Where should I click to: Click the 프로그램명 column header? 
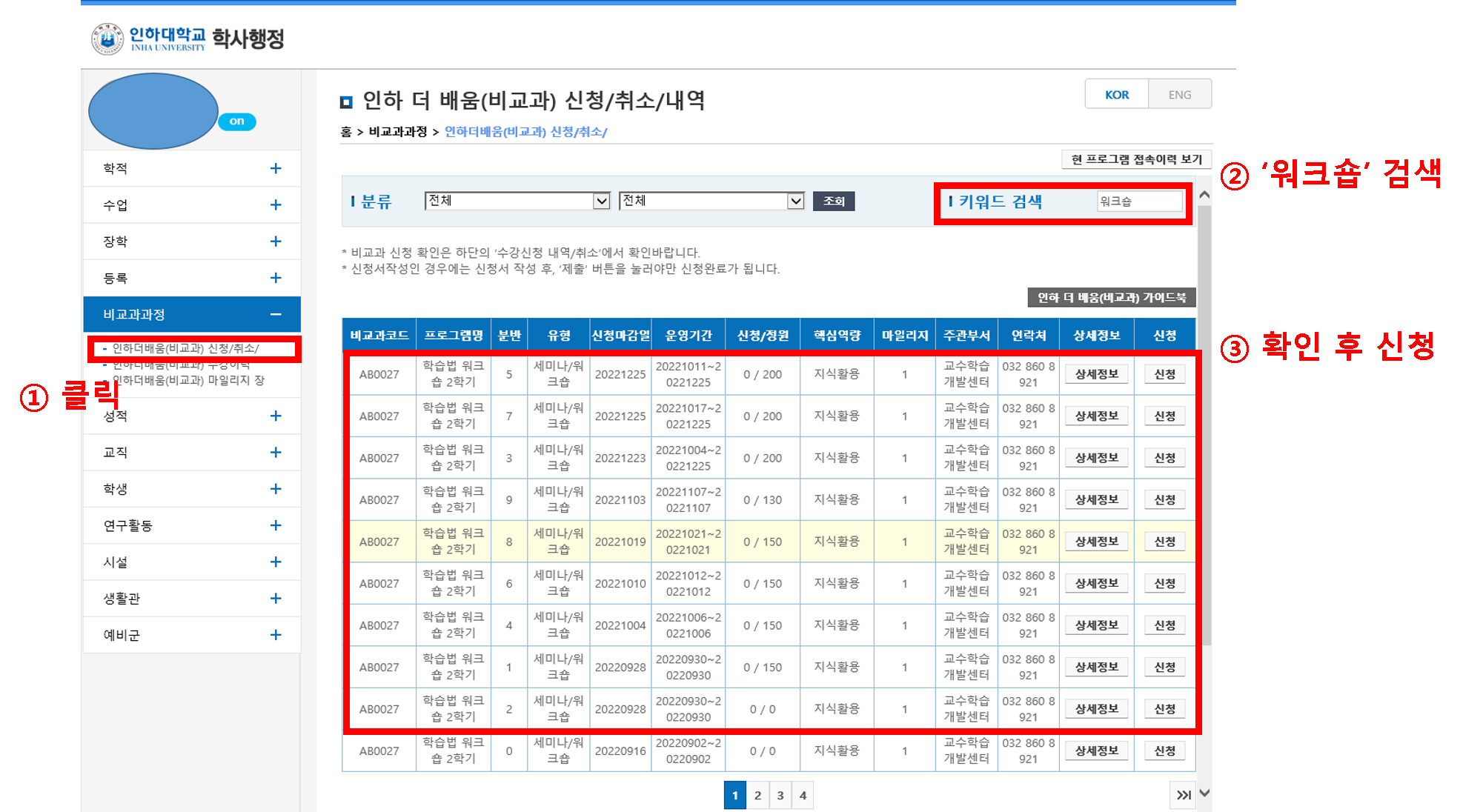pos(454,336)
